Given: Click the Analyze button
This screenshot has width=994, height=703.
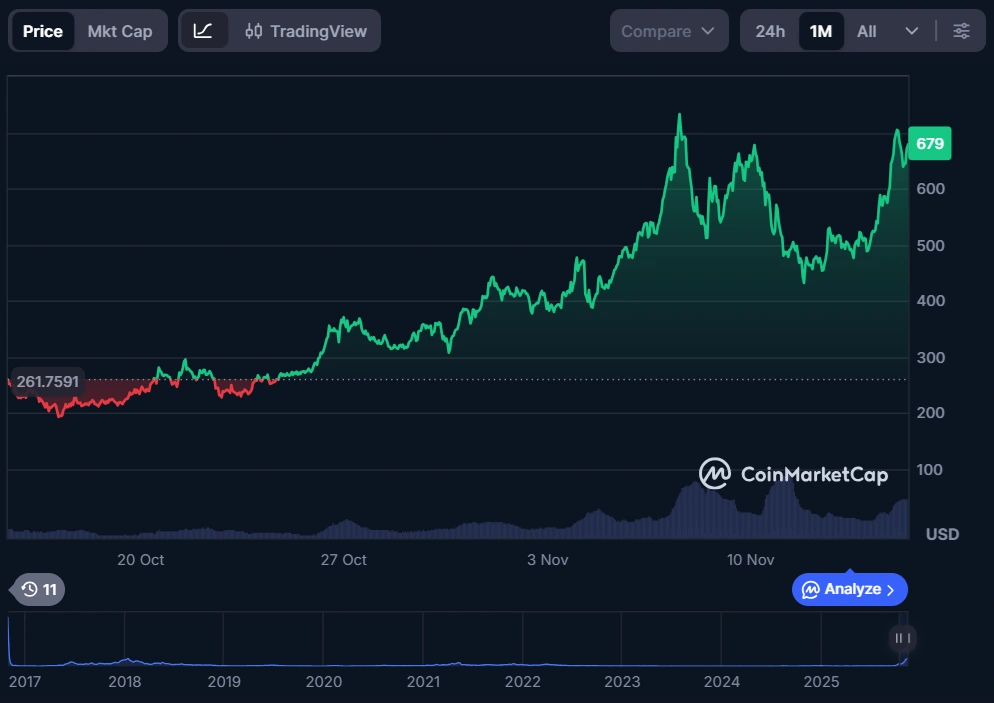Looking at the screenshot, I should point(849,589).
